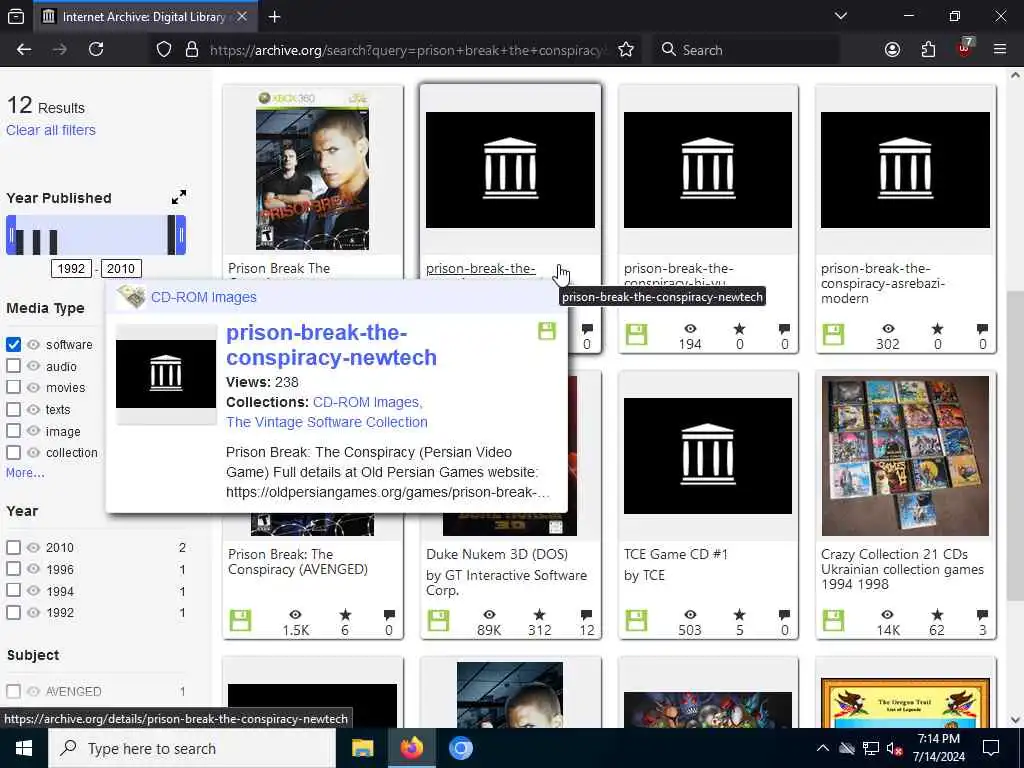The width and height of the screenshot is (1024, 768).
Task: Open the extensions puzzle icon
Action: [x=928, y=50]
